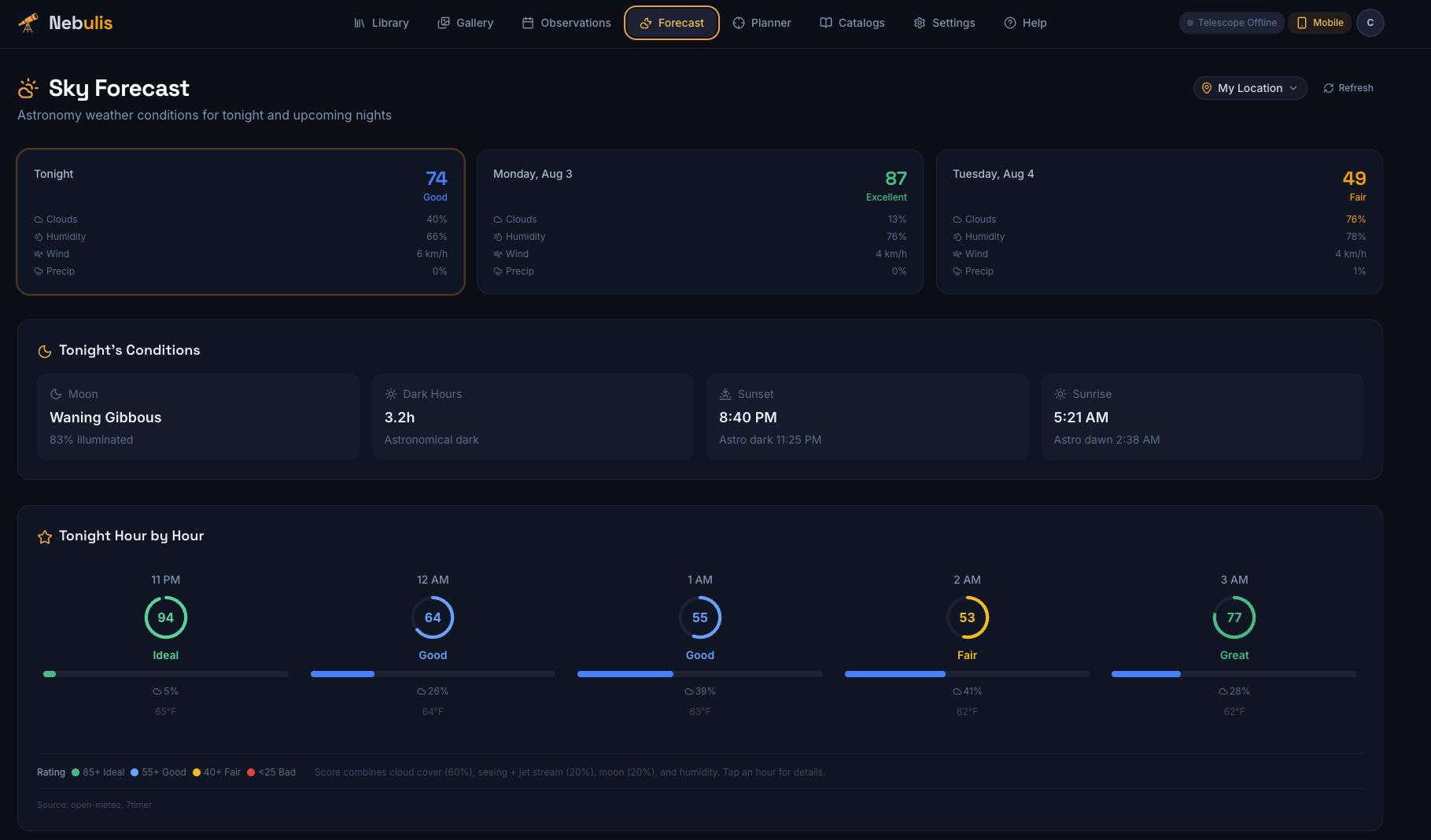Select the Tuesday, Aug 4 forecast card

1160,222
